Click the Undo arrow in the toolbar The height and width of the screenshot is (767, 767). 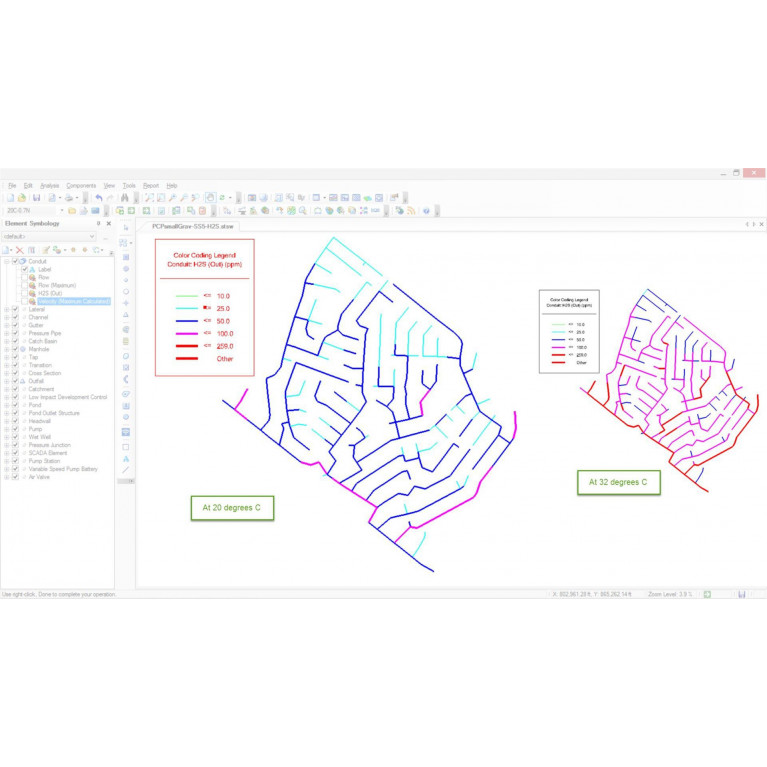coord(98,198)
